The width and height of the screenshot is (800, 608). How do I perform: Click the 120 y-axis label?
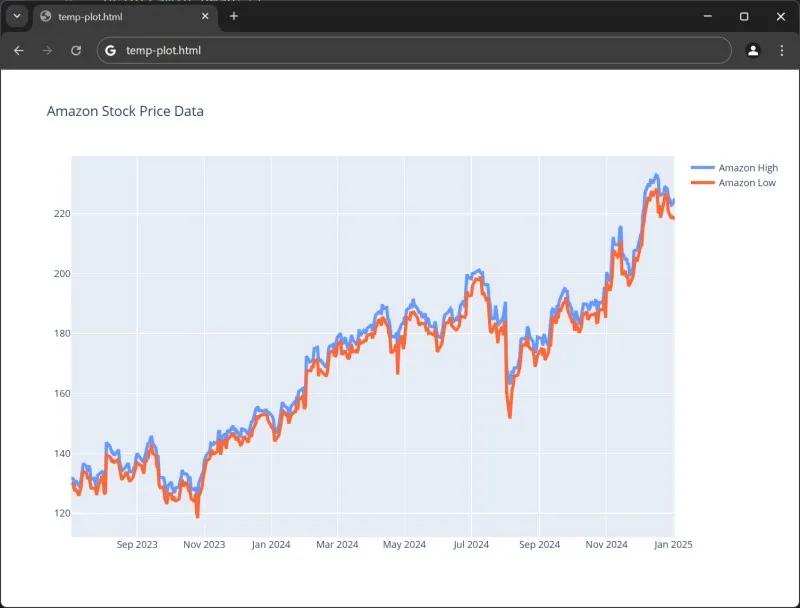62,514
